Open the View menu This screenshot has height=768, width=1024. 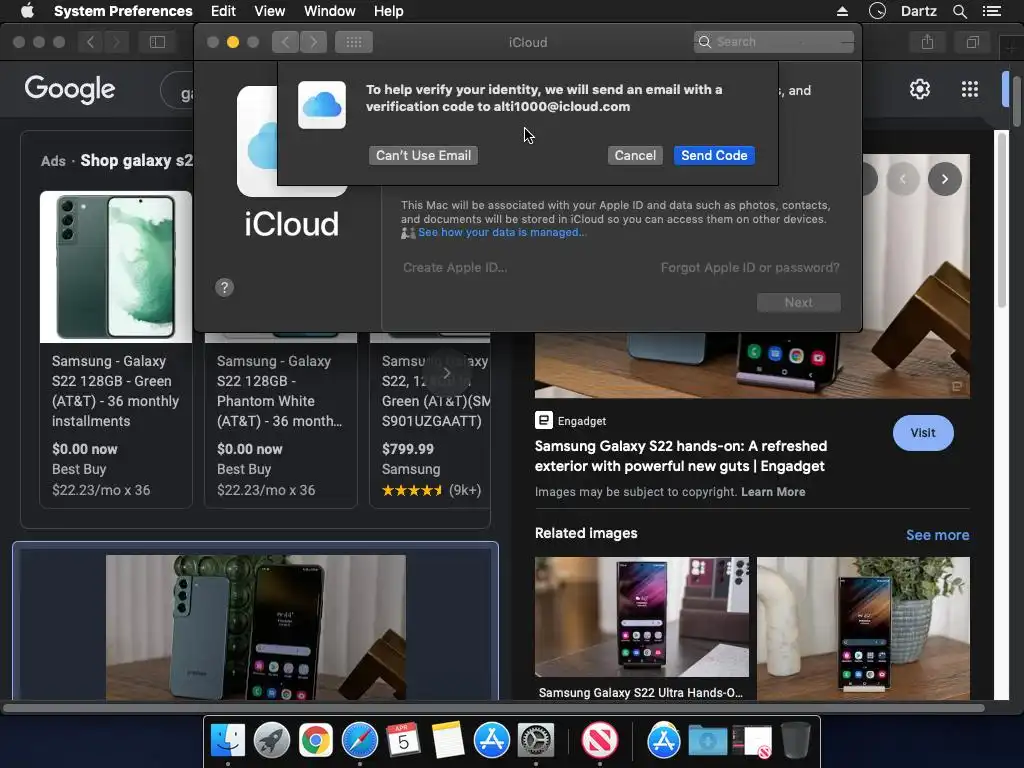pyautogui.click(x=270, y=11)
